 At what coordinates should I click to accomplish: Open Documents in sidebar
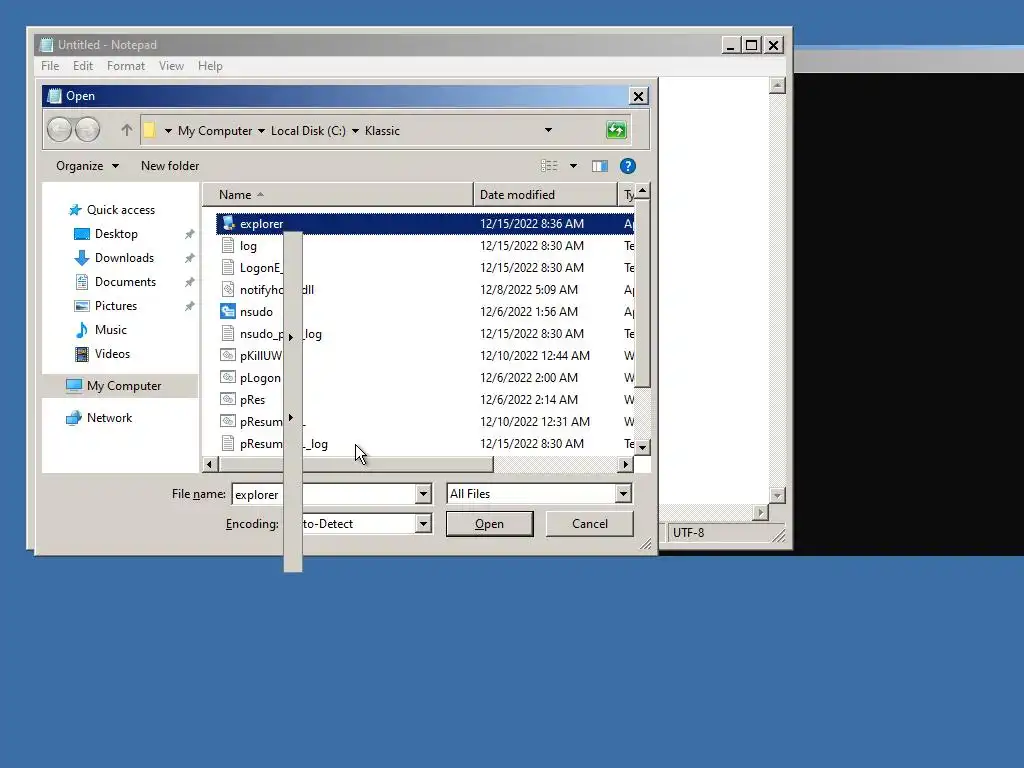(125, 282)
